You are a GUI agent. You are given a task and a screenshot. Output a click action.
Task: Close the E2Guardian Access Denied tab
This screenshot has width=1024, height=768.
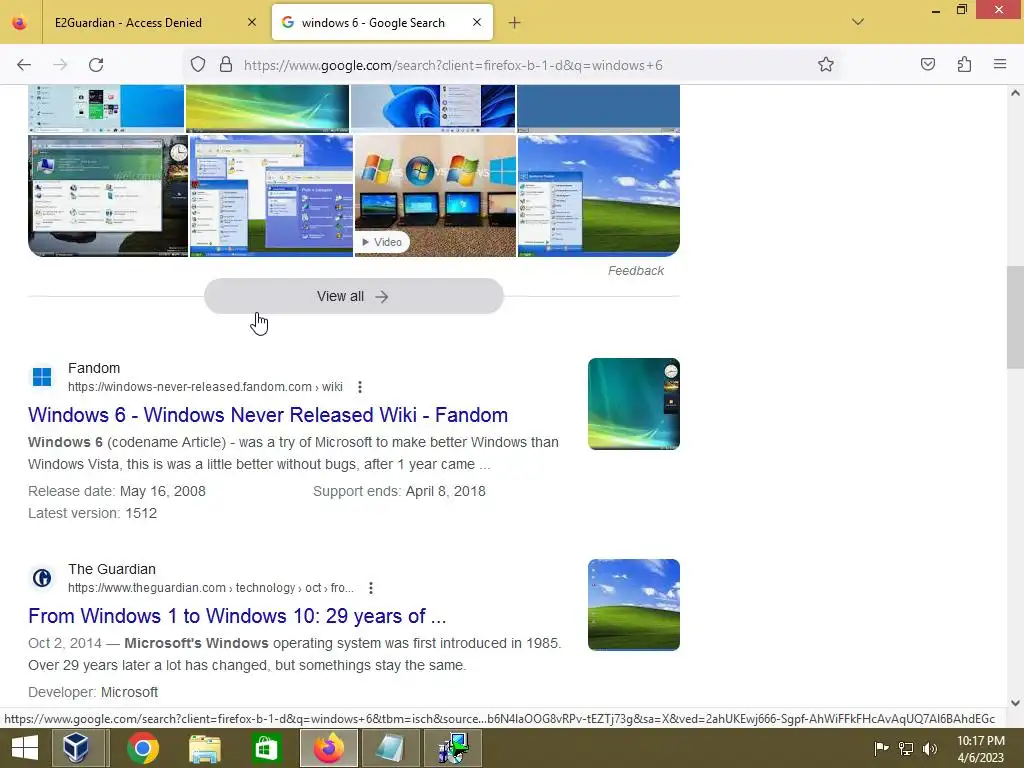pos(252,22)
